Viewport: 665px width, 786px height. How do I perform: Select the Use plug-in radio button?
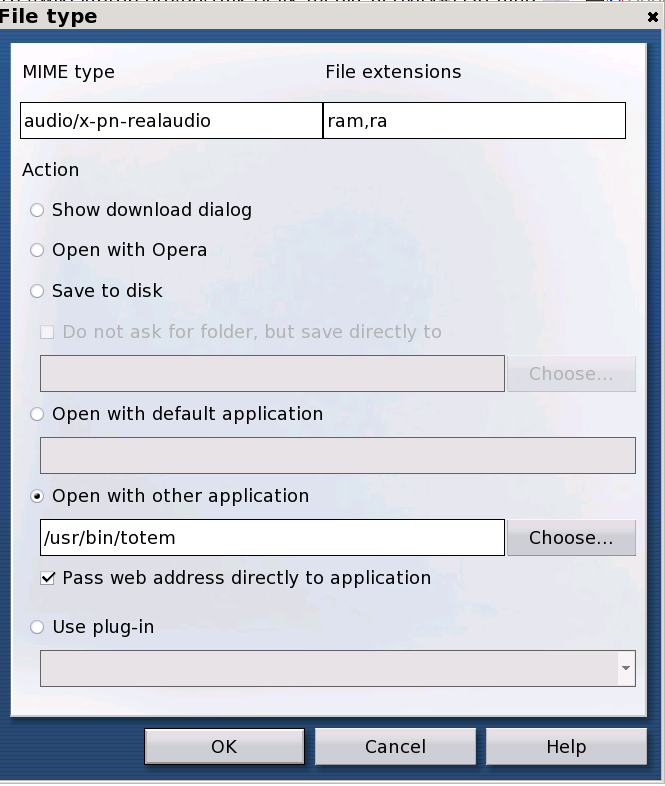pyautogui.click(x=38, y=628)
